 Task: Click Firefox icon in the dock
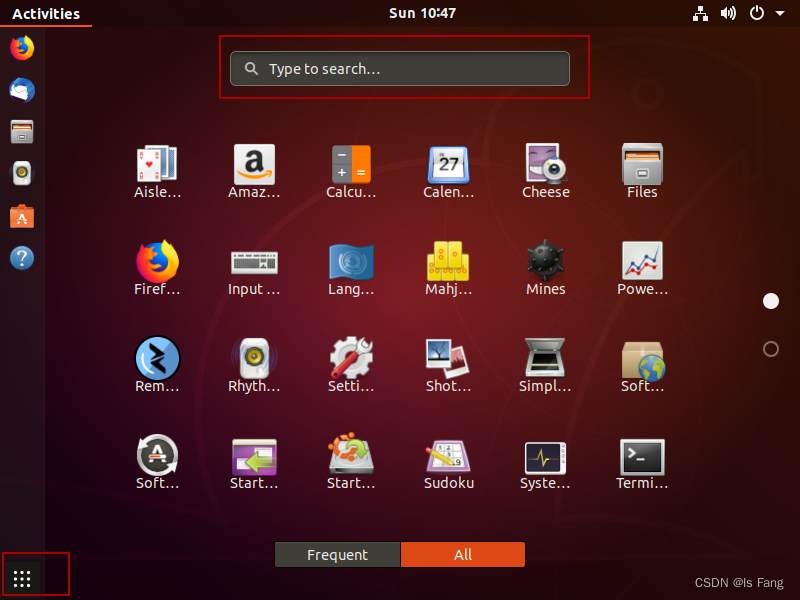click(x=22, y=48)
